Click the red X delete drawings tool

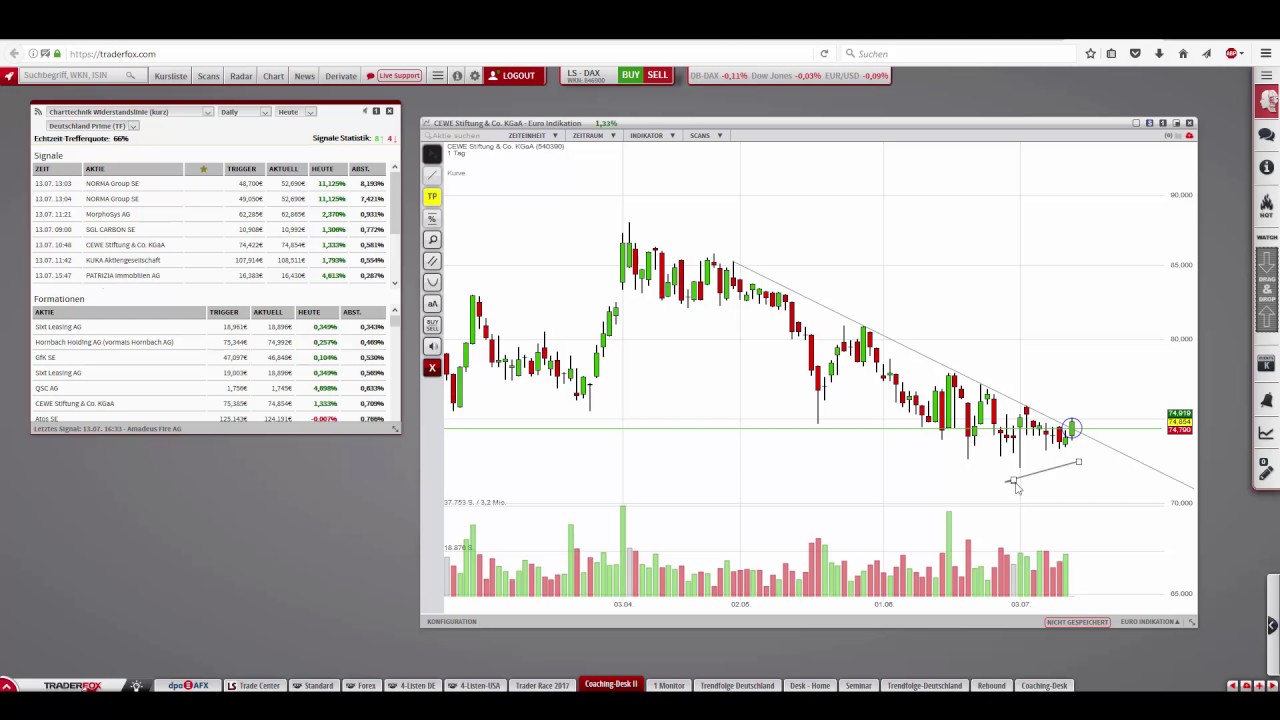432,368
